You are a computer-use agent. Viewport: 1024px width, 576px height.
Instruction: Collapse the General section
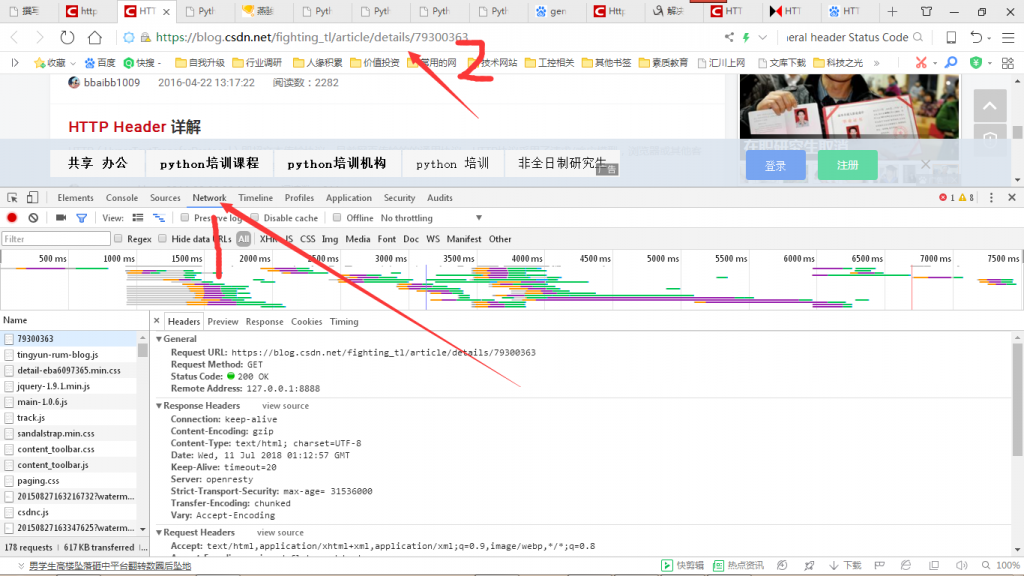158,339
